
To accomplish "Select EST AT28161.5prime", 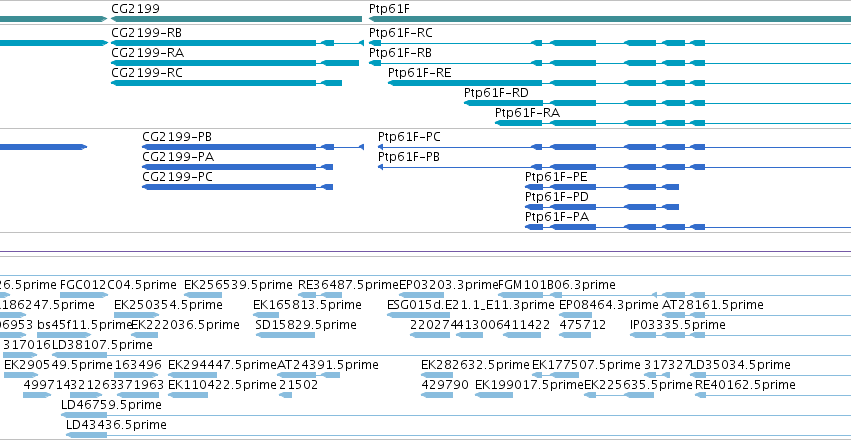I will [x=757, y=315].
